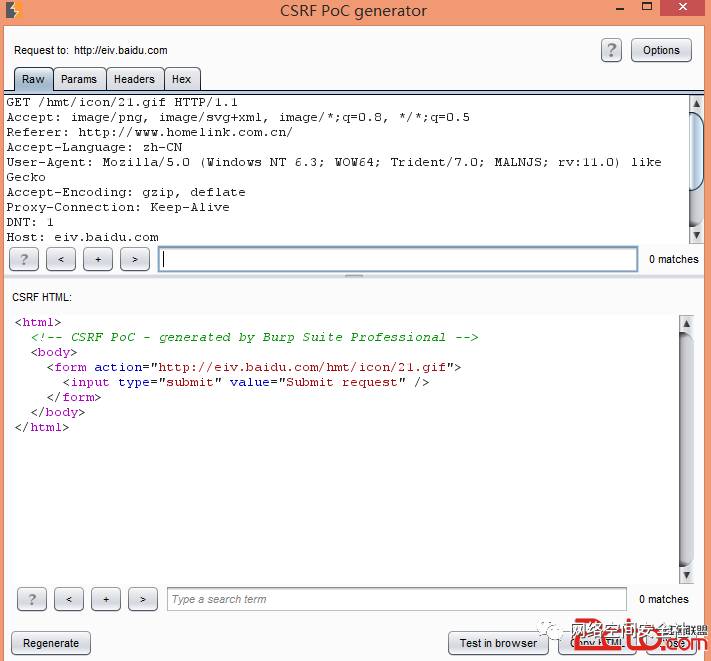Go to previous match in CSRF HTML search
Screen dimensions: 711x661
coord(69,599)
